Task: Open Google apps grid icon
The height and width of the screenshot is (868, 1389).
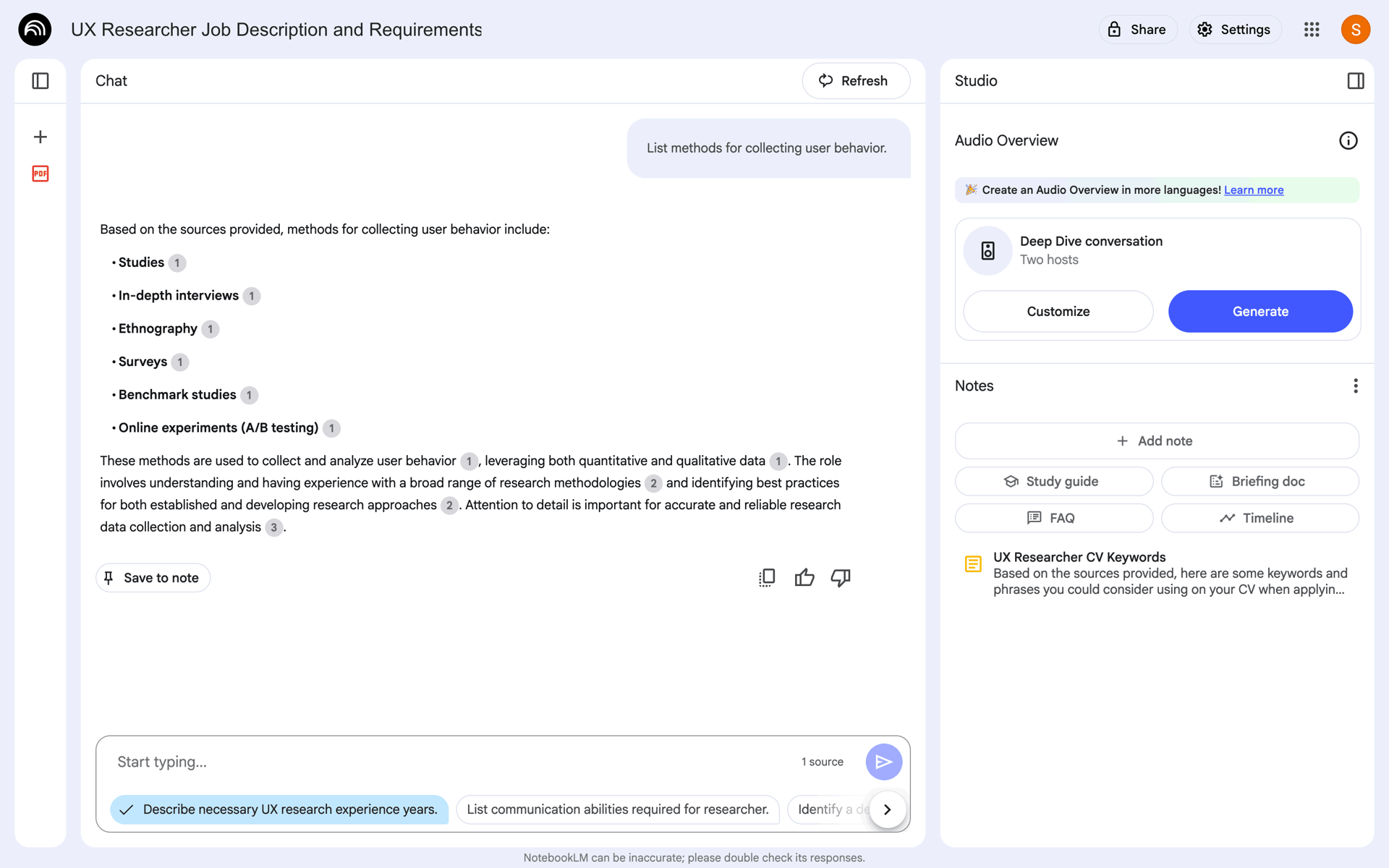Action: 1312,30
